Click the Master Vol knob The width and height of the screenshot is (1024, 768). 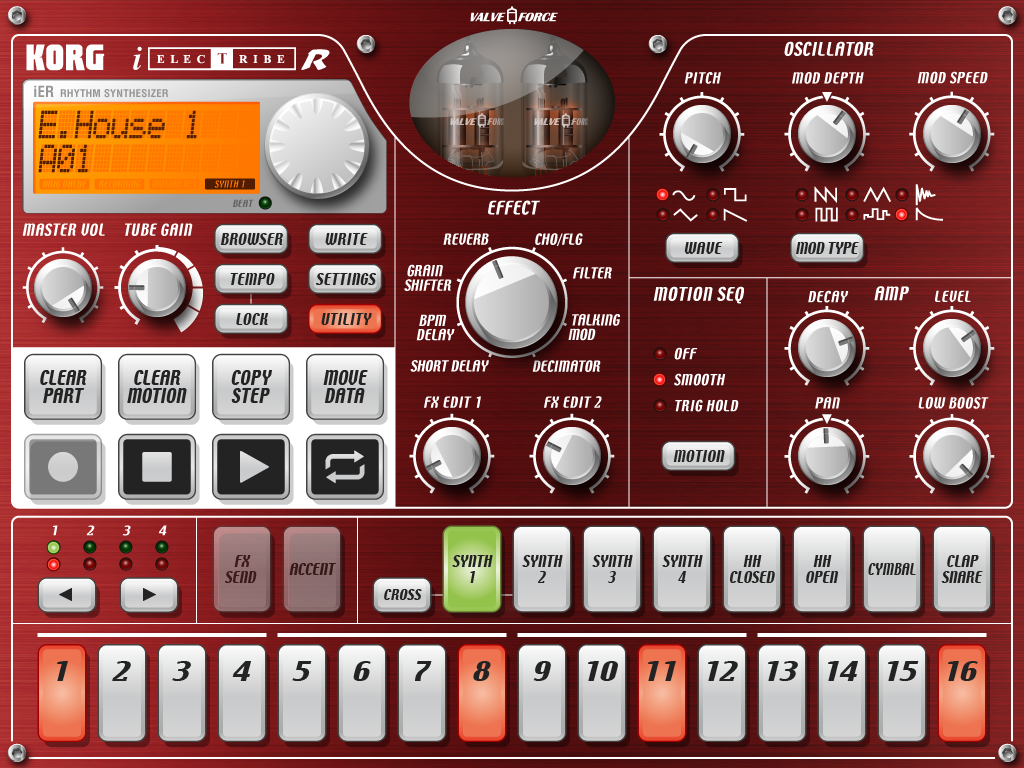click(63, 287)
